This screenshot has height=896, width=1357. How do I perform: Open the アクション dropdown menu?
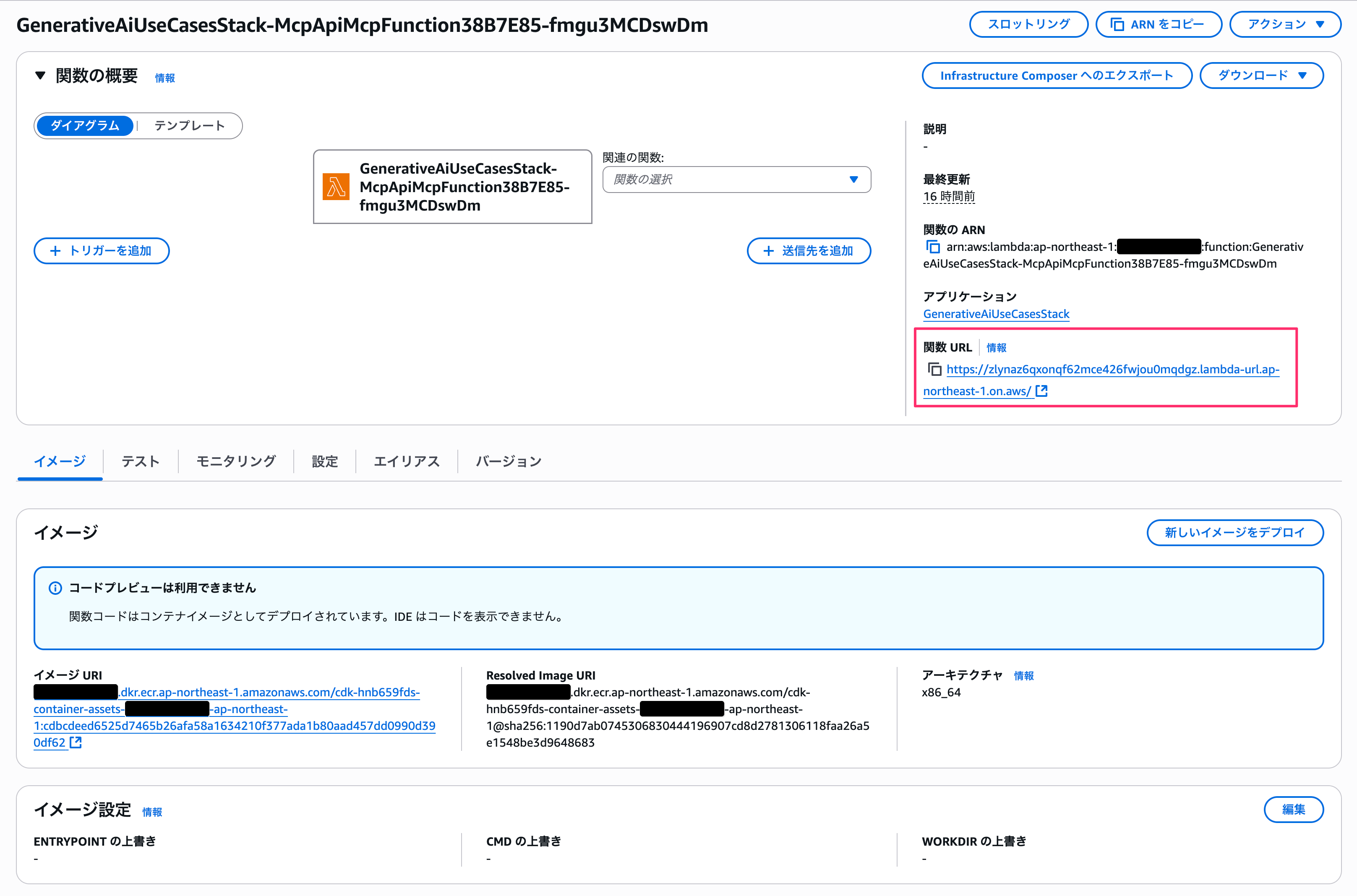[1285, 25]
